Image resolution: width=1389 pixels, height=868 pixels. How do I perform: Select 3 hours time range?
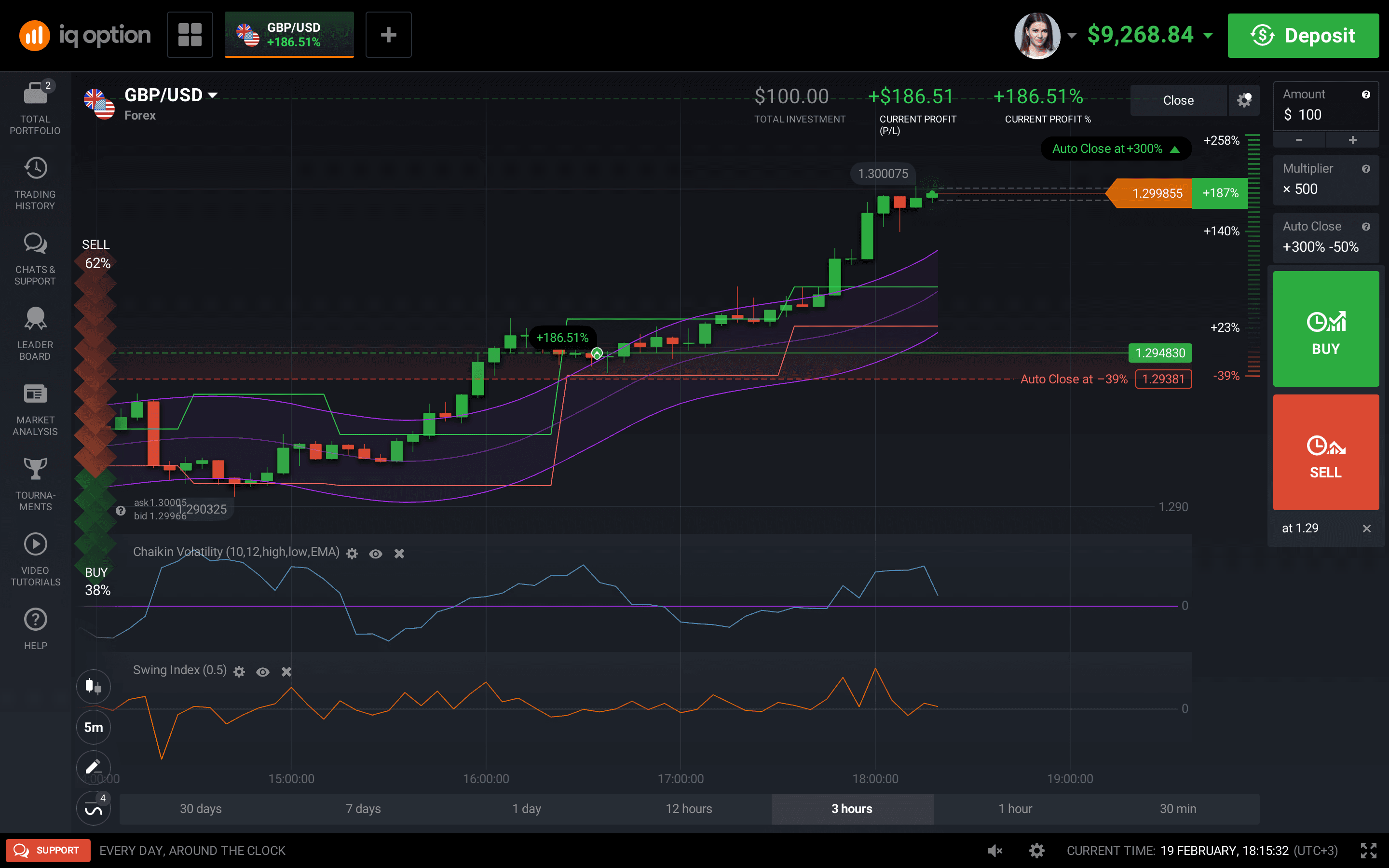pos(852,808)
